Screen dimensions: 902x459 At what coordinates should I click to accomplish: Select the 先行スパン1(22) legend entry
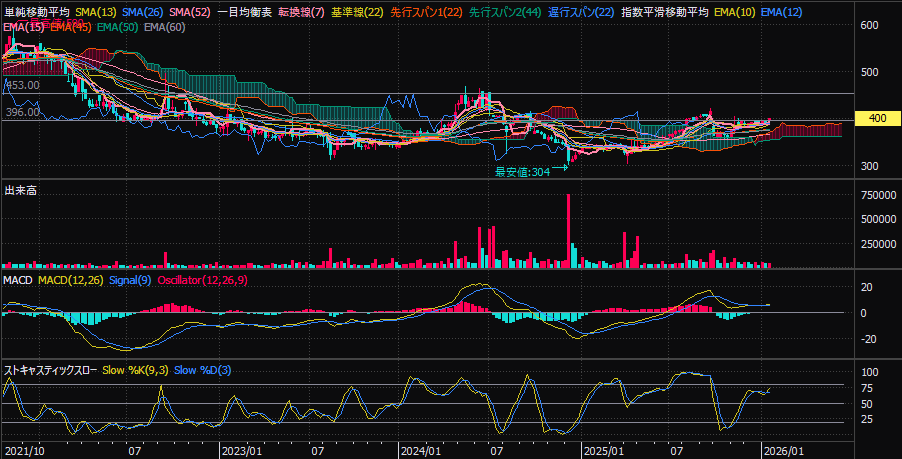click(x=425, y=12)
